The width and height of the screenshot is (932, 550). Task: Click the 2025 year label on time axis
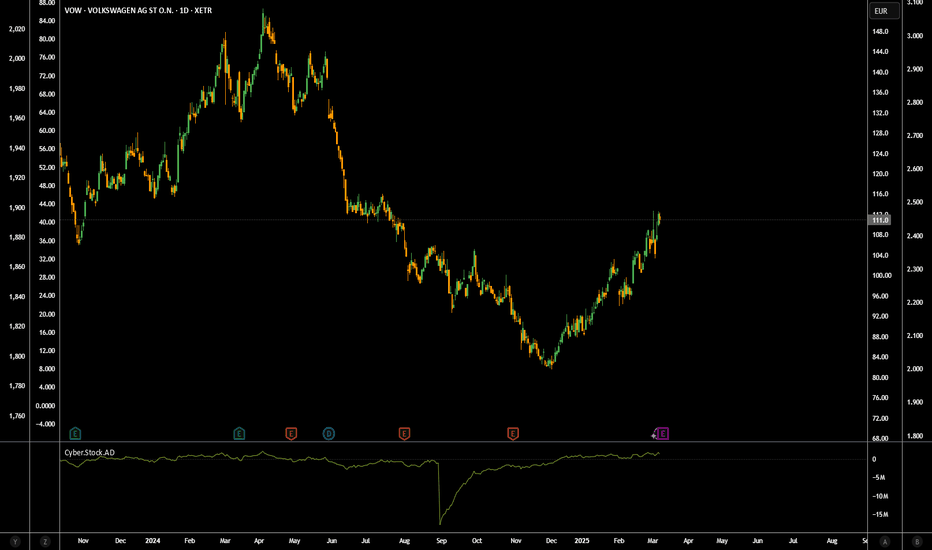tap(582, 540)
